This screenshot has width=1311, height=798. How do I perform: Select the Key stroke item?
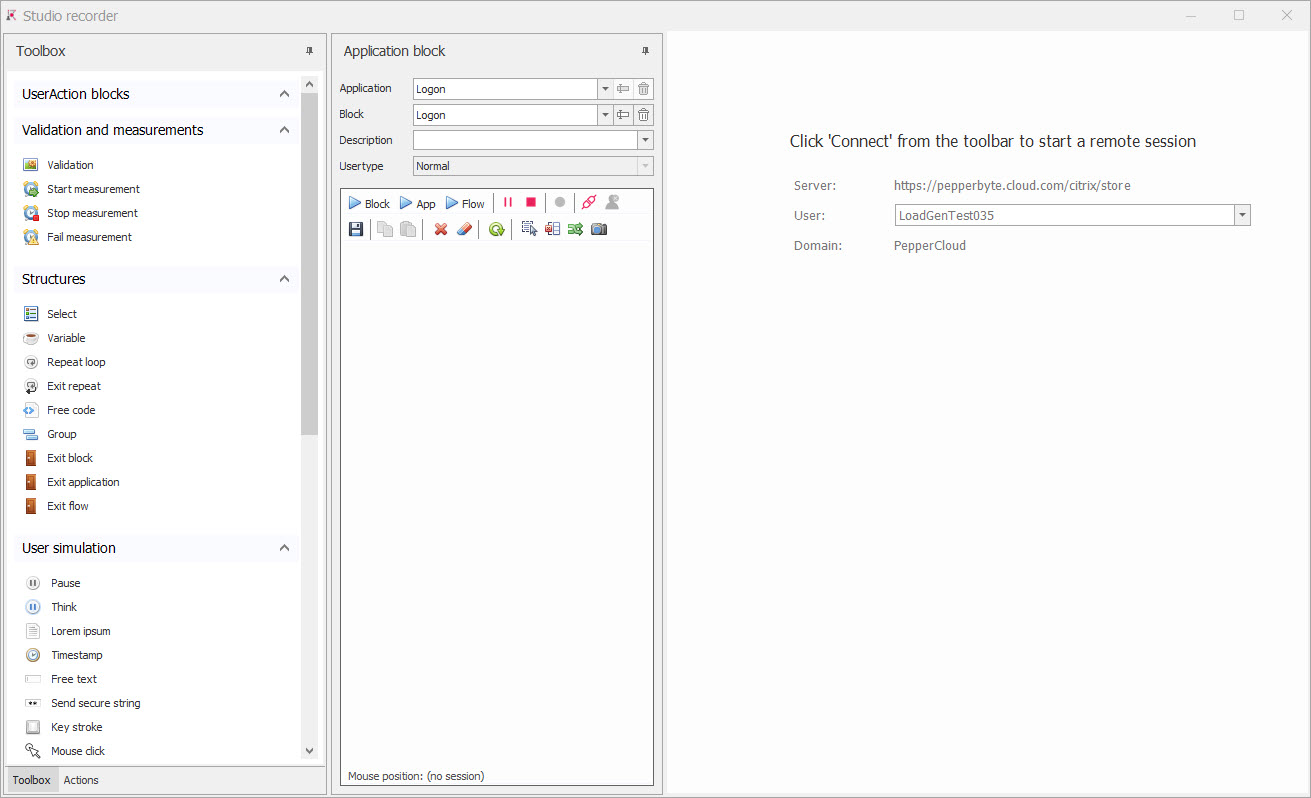[x=64, y=727]
